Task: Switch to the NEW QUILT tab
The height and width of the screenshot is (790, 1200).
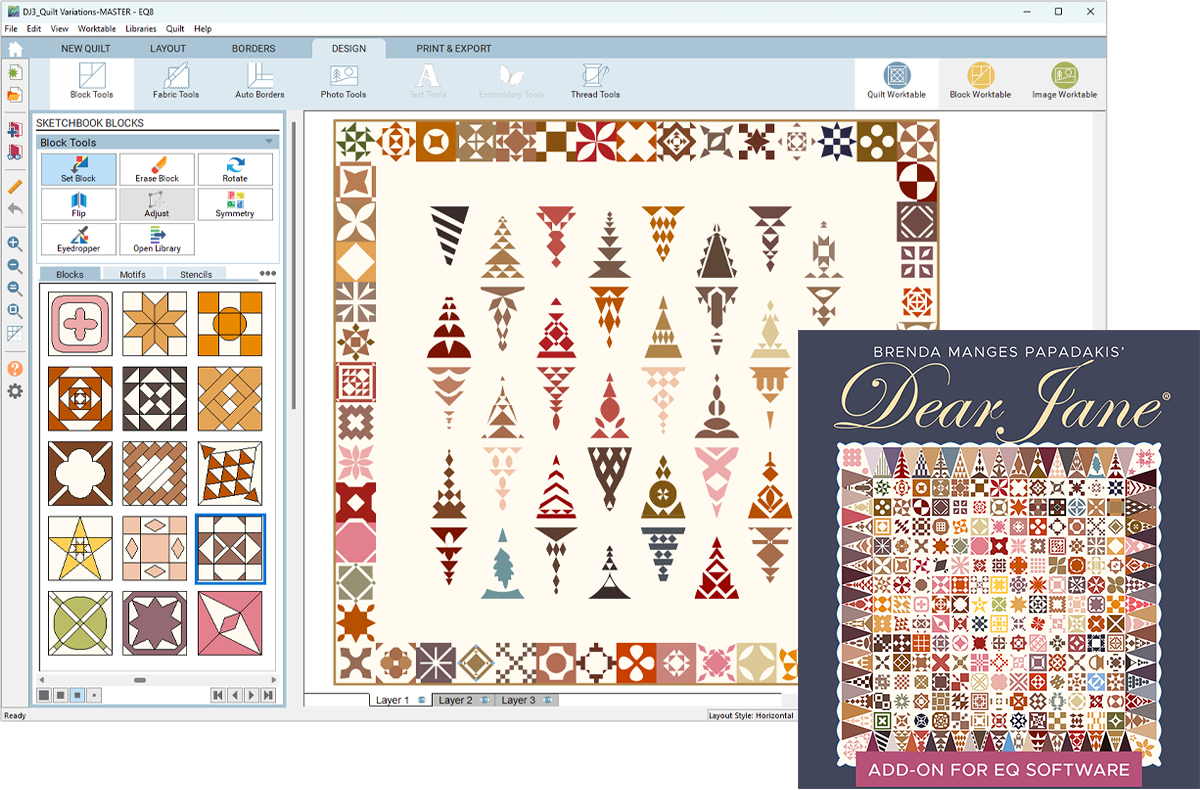Action: 85,48
